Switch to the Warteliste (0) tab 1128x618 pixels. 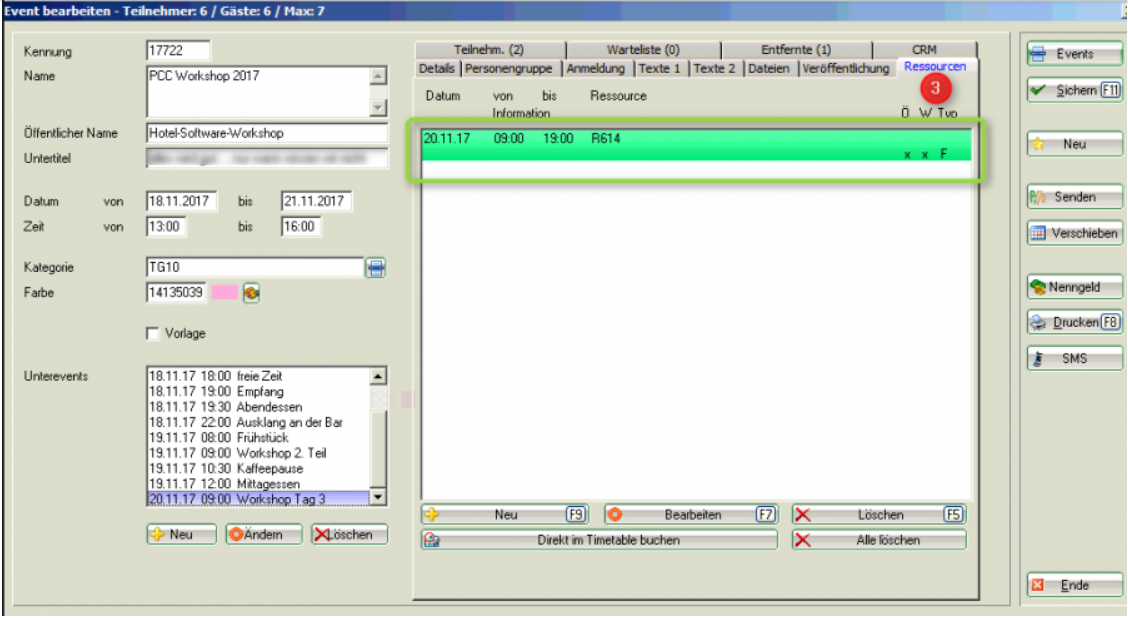point(642,50)
